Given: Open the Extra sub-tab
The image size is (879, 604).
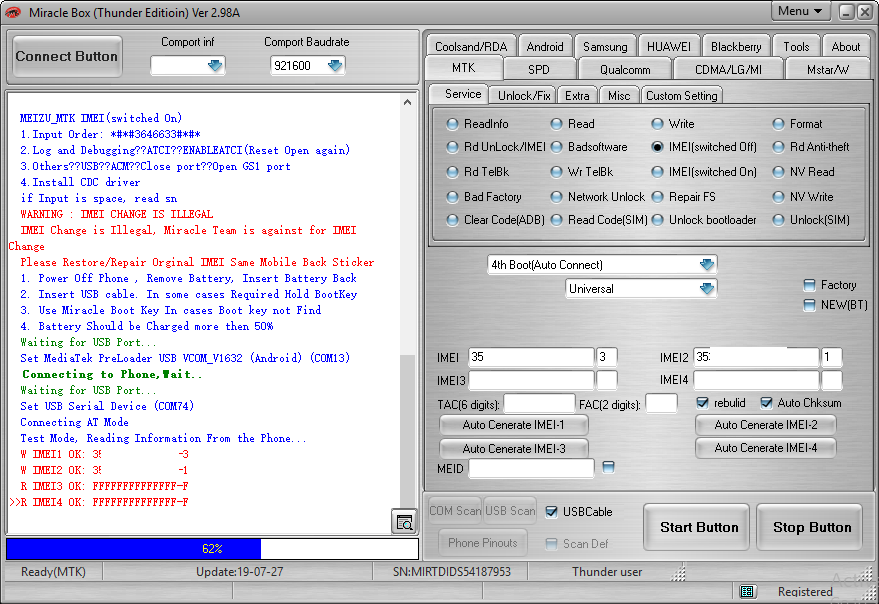Looking at the screenshot, I should (x=577, y=96).
